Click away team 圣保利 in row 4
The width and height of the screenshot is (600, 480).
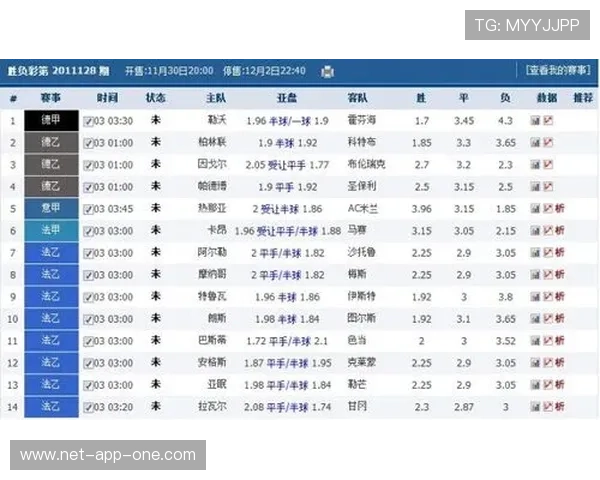(362, 186)
